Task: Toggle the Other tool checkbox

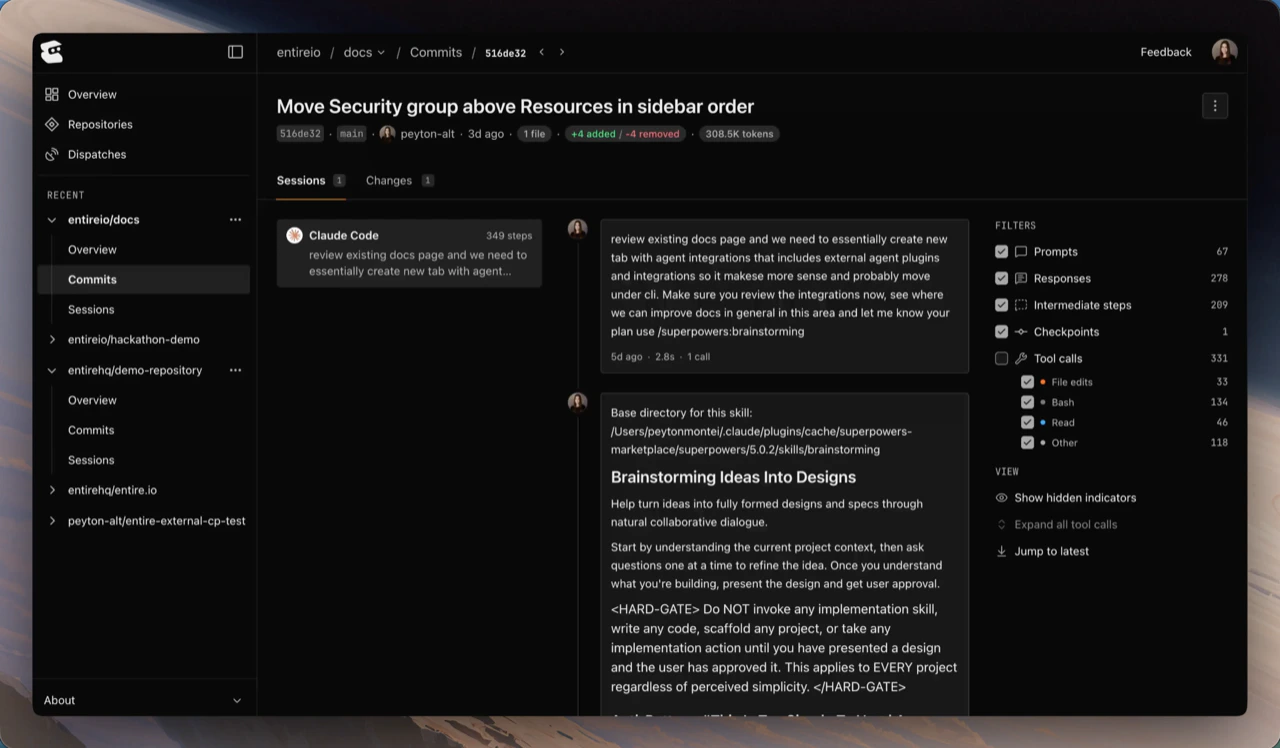Action: point(1027,442)
